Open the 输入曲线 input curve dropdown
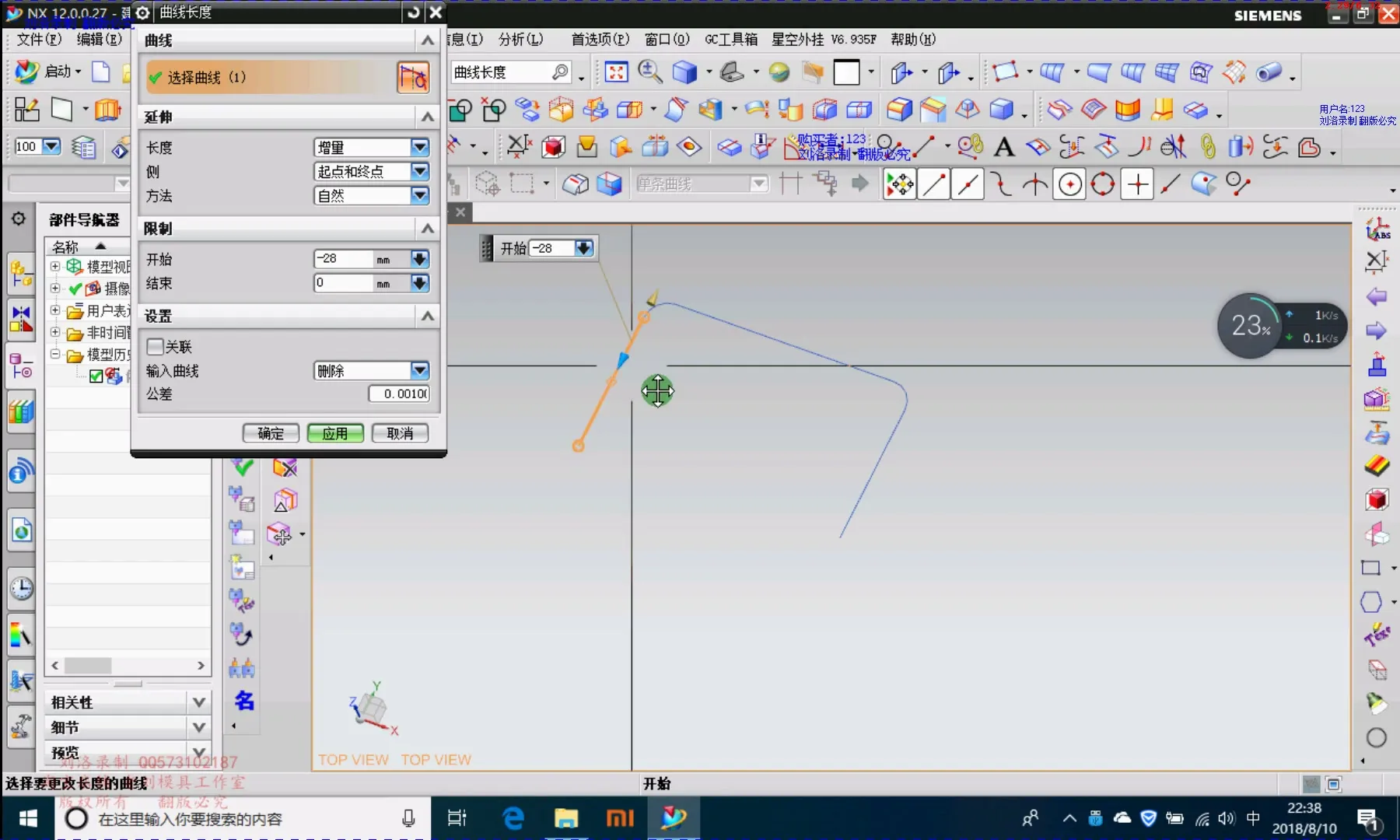The image size is (1400, 840). tap(419, 370)
